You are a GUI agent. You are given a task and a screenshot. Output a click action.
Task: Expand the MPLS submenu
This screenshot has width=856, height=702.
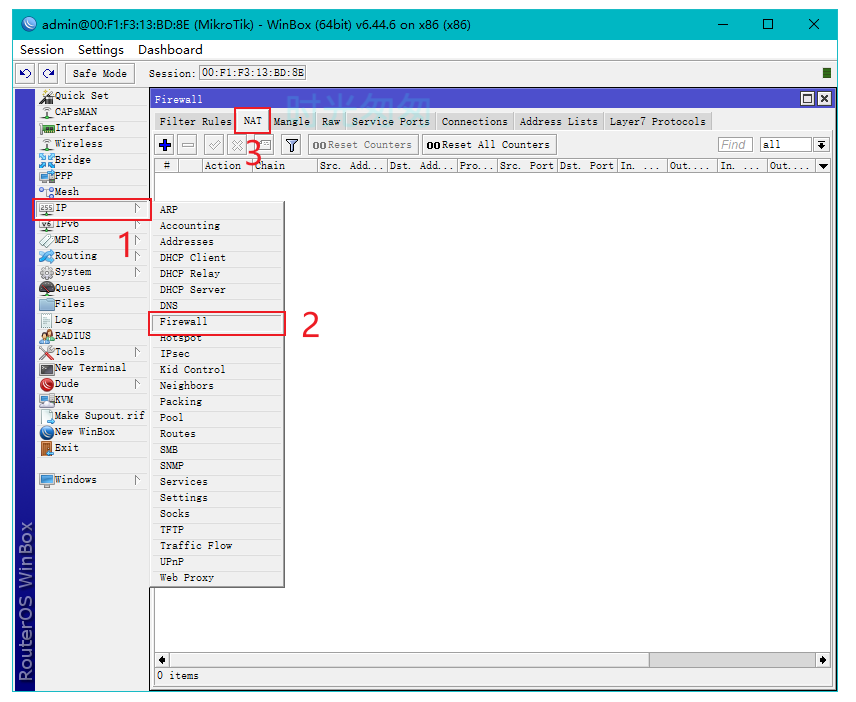[138, 240]
